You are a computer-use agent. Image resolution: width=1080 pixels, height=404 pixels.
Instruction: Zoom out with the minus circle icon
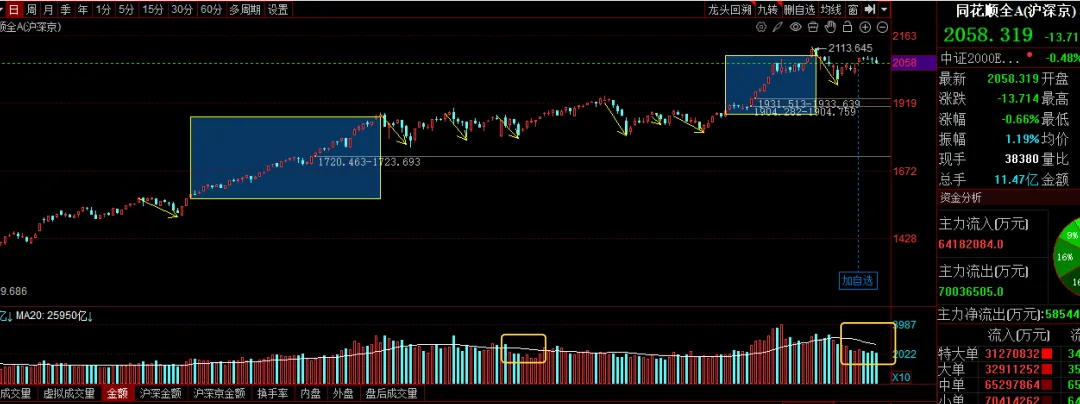[882, 27]
